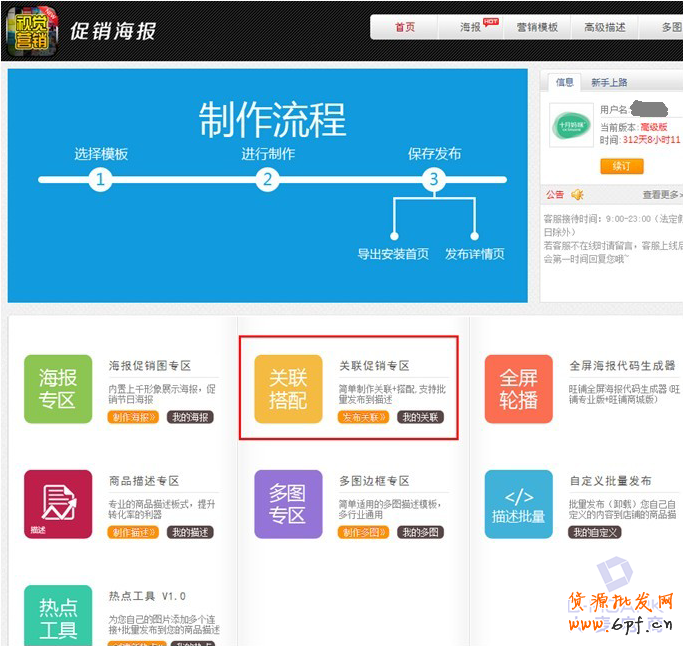
Task: Select the 信息 panel tab
Action: click(565, 82)
